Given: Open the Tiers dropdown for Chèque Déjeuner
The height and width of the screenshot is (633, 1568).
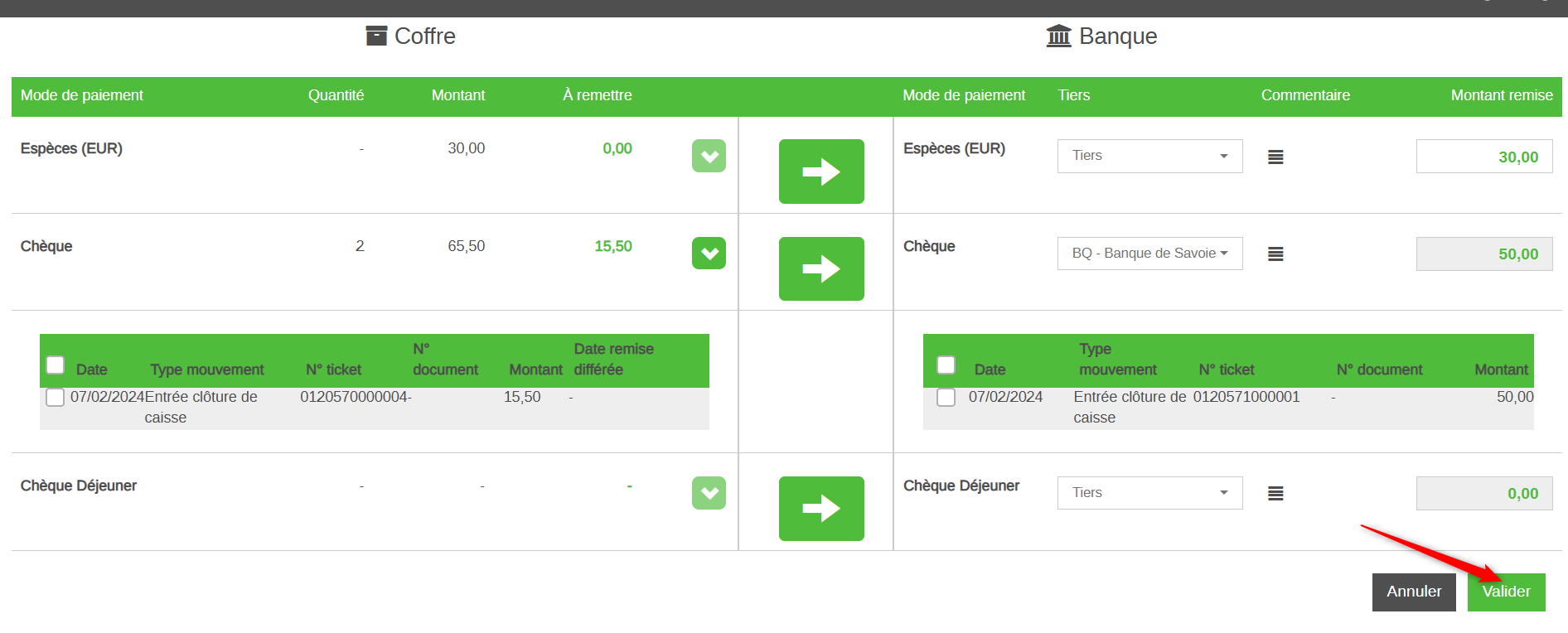Looking at the screenshot, I should (1149, 493).
